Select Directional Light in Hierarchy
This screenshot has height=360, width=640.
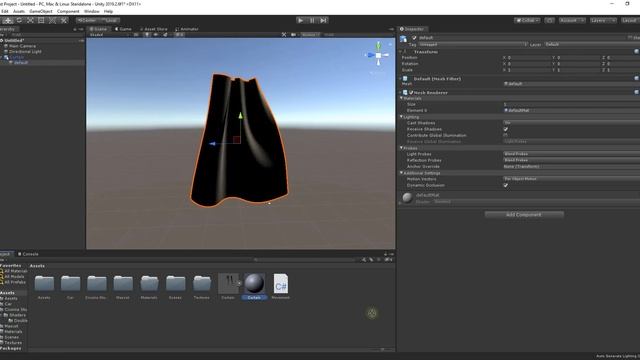click(25, 52)
